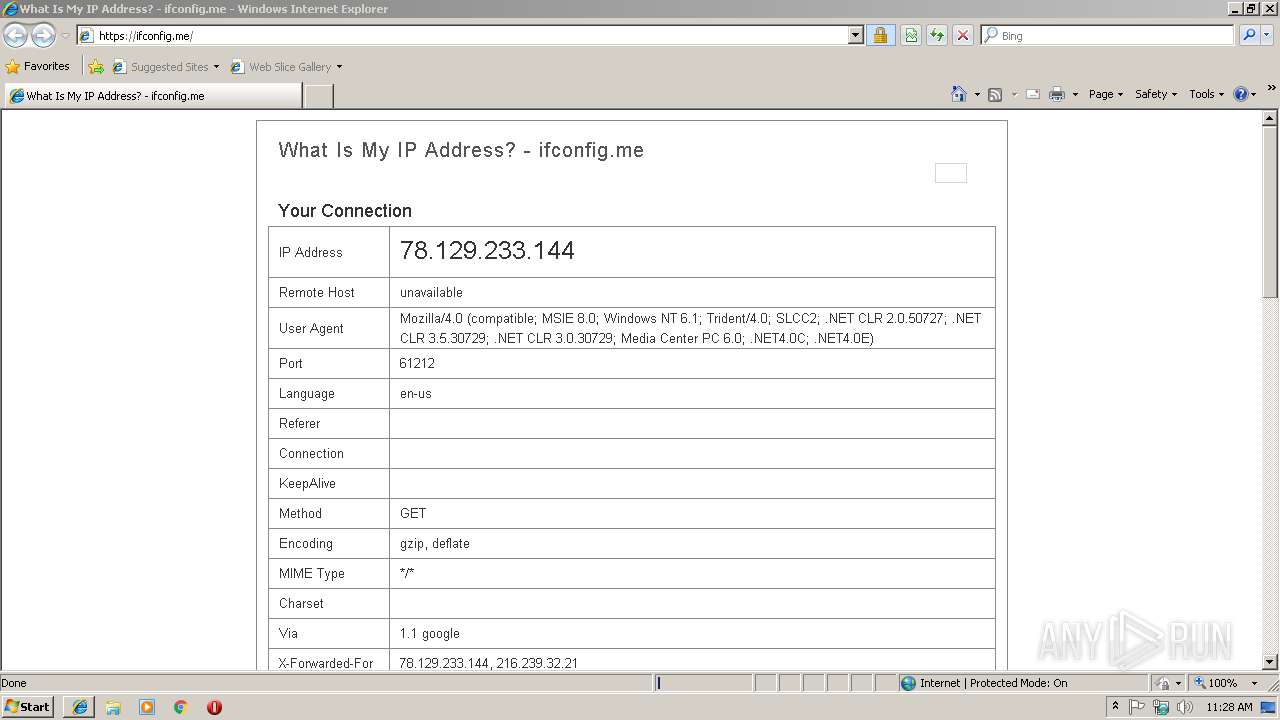Open Action Center flag tray icon
The width and height of the screenshot is (1280, 720).
pyautogui.click(x=1137, y=707)
